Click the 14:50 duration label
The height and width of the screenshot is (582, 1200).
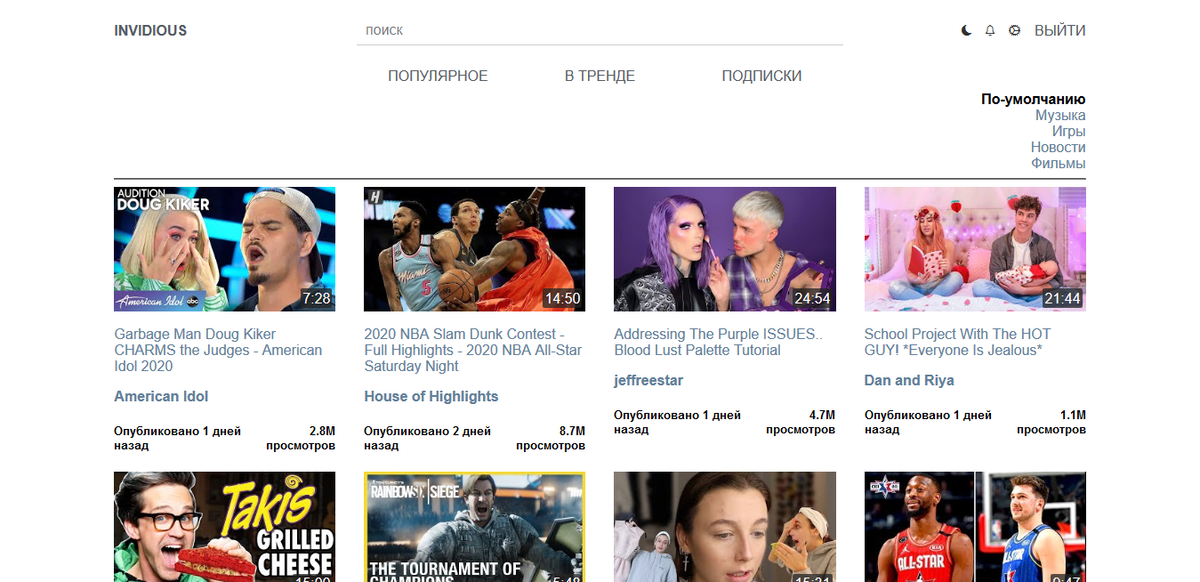[562, 299]
